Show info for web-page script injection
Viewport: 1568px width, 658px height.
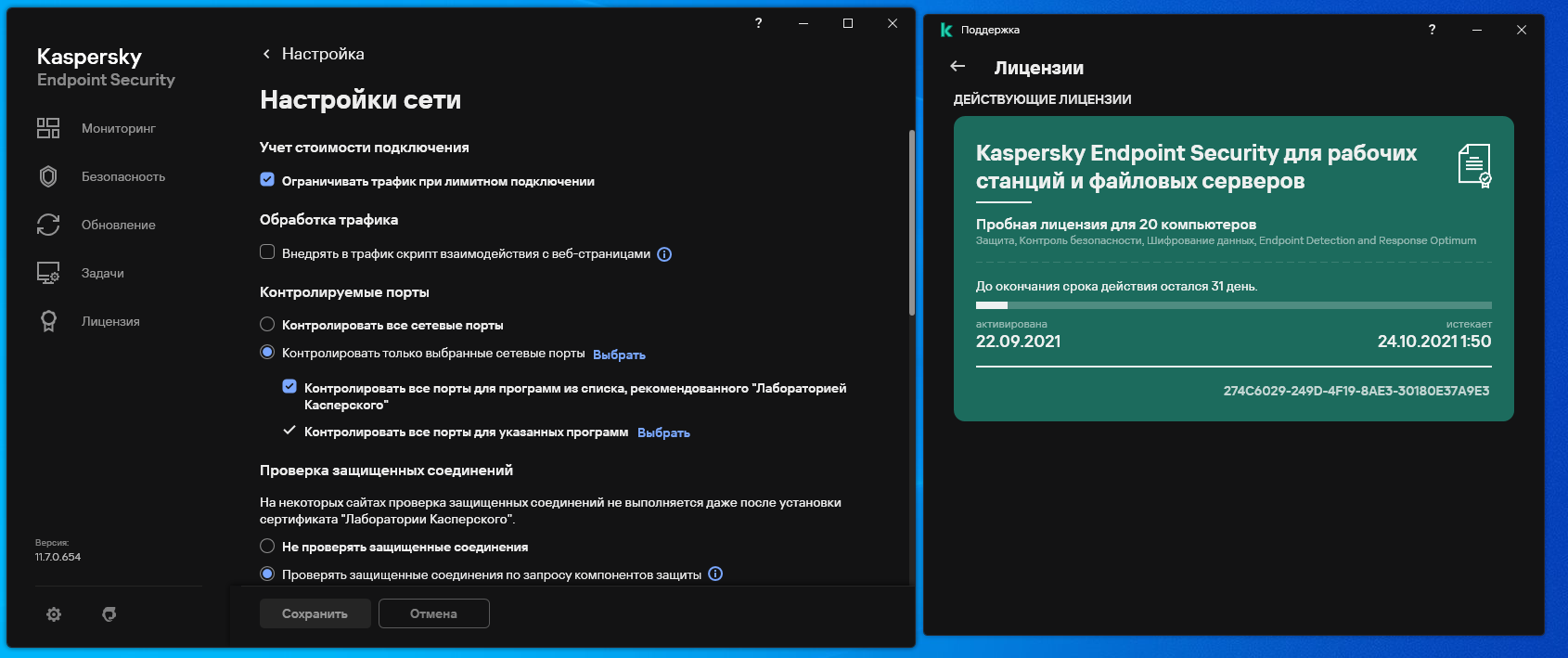(x=664, y=254)
